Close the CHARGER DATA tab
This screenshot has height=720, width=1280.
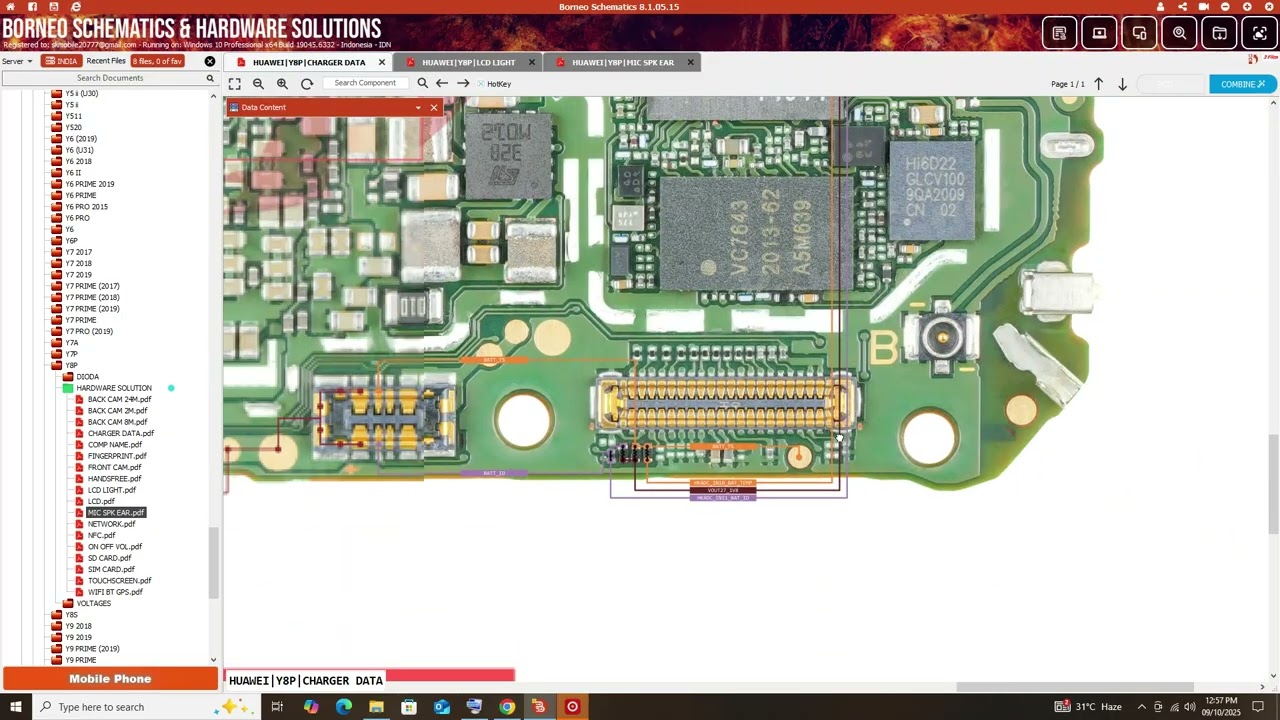pyautogui.click(x=381, y=62)
